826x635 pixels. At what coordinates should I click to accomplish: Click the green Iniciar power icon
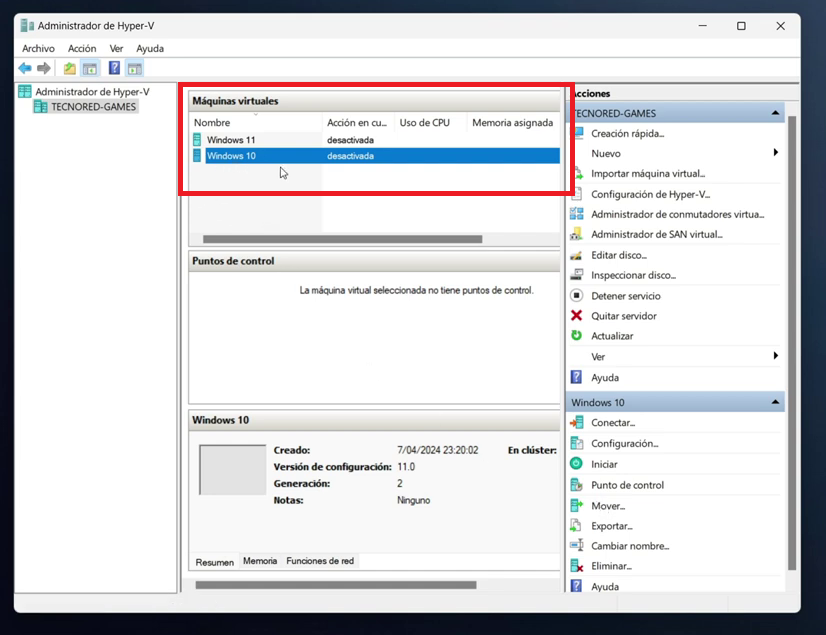pyautogui.click(x=577, y=464)
